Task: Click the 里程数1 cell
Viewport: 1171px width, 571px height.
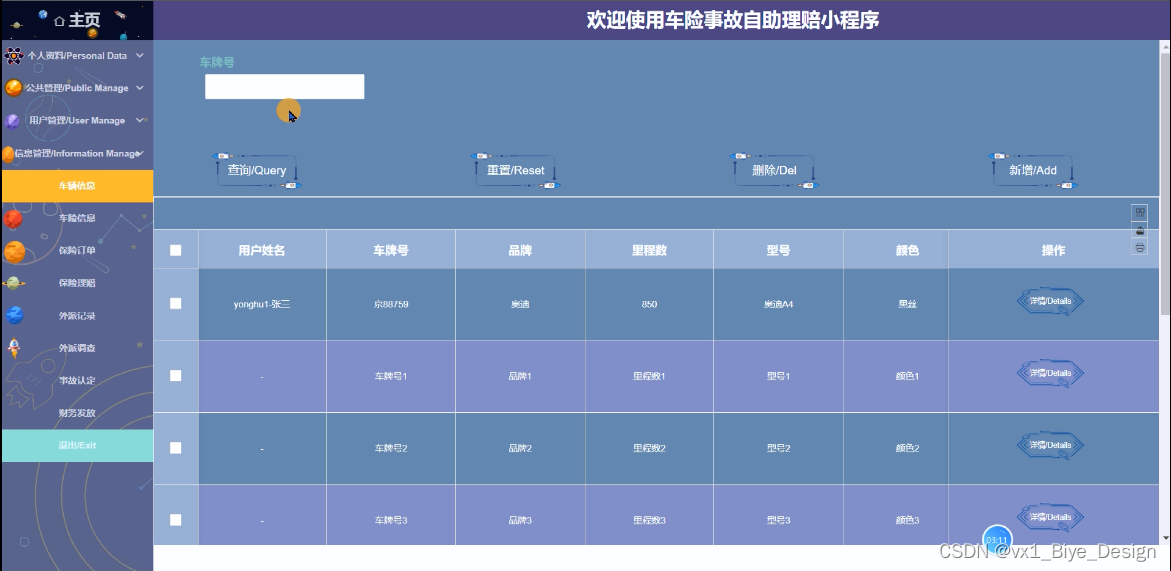Action: click(x=650, y=376)
